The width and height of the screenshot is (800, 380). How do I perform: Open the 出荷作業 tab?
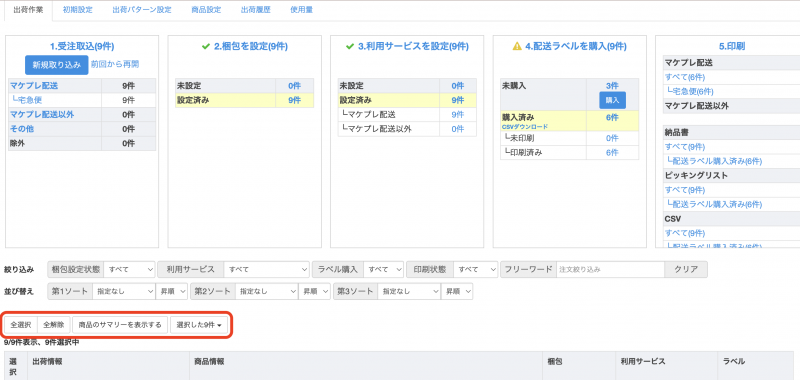(x=28, y=10)
